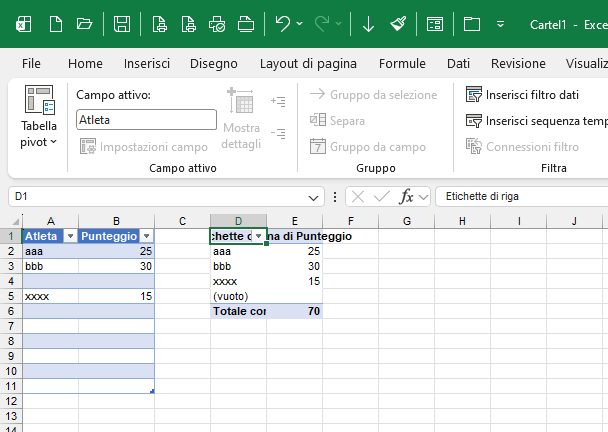Viewport: 608px width, 432px height.
Task: Open the Customize Quick Access Toolbar arrow
Action: tap(501, 24)
